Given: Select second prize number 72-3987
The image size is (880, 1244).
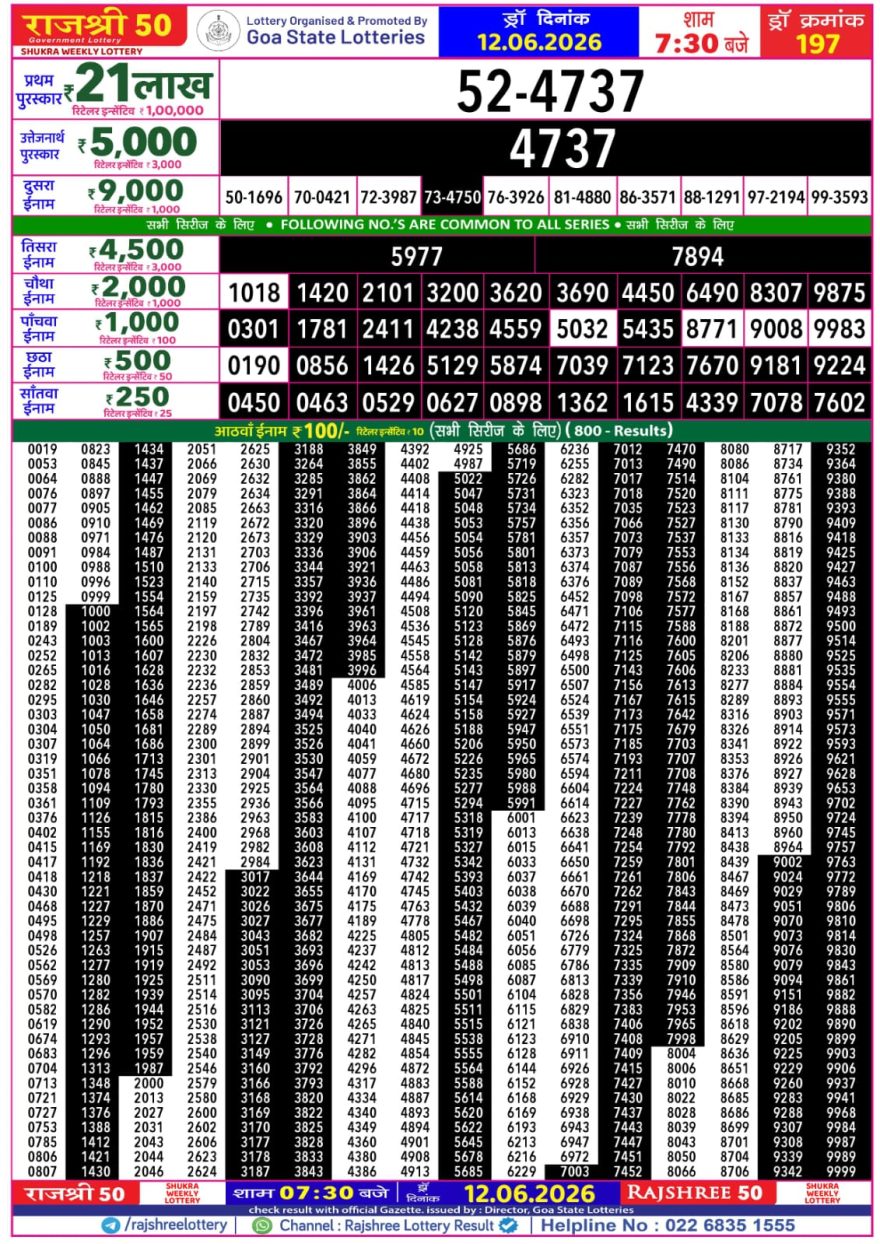Looking at the screenshot, I should coord(388,197).
